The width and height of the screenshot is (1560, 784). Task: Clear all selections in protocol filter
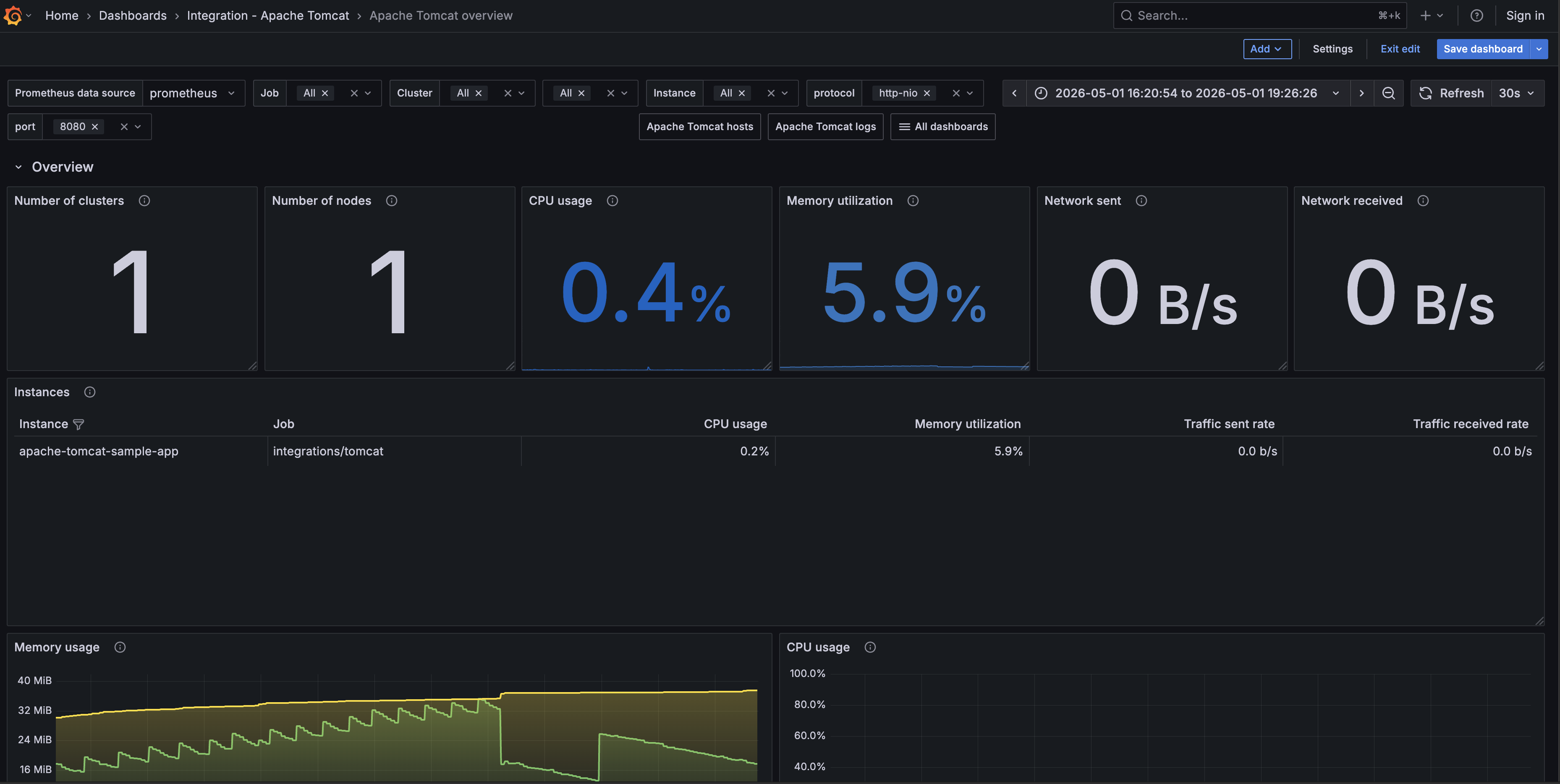[x=955, y=93]
